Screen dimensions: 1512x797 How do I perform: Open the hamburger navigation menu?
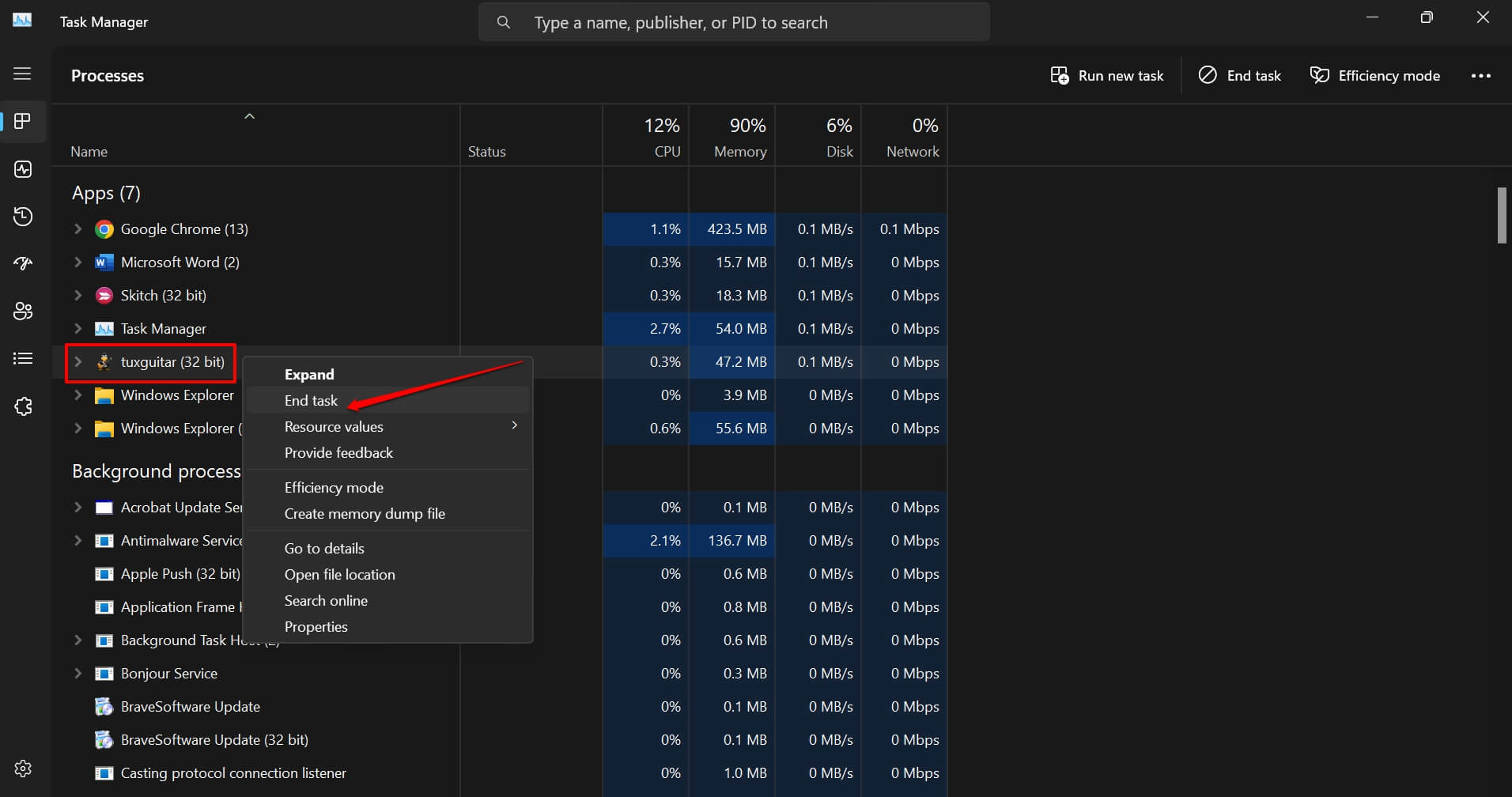(22, 74)
